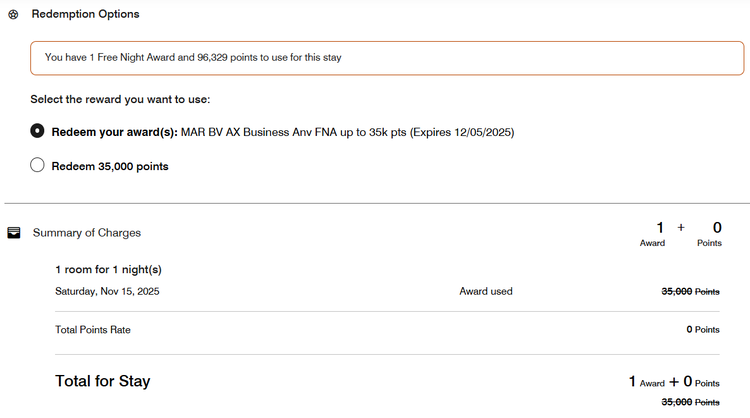Click the Redemption Options heading
Viewport: 750px width, 418px height.
click(x=85, y=15)
